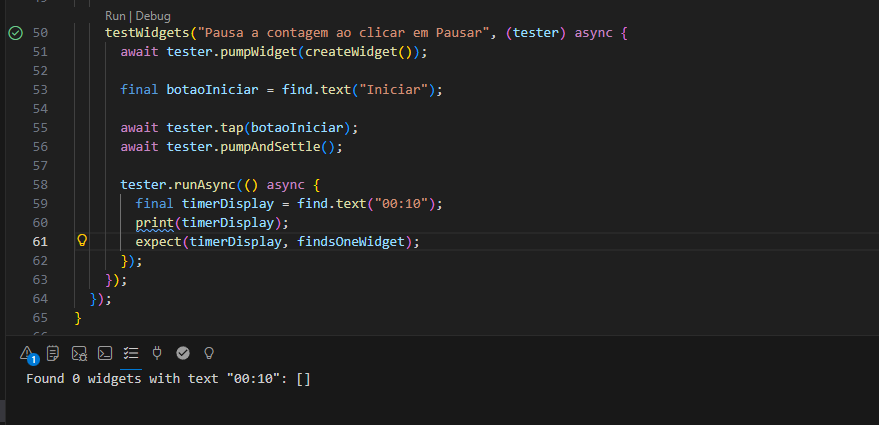Click line number 64 in the gutter

[40, 298]
